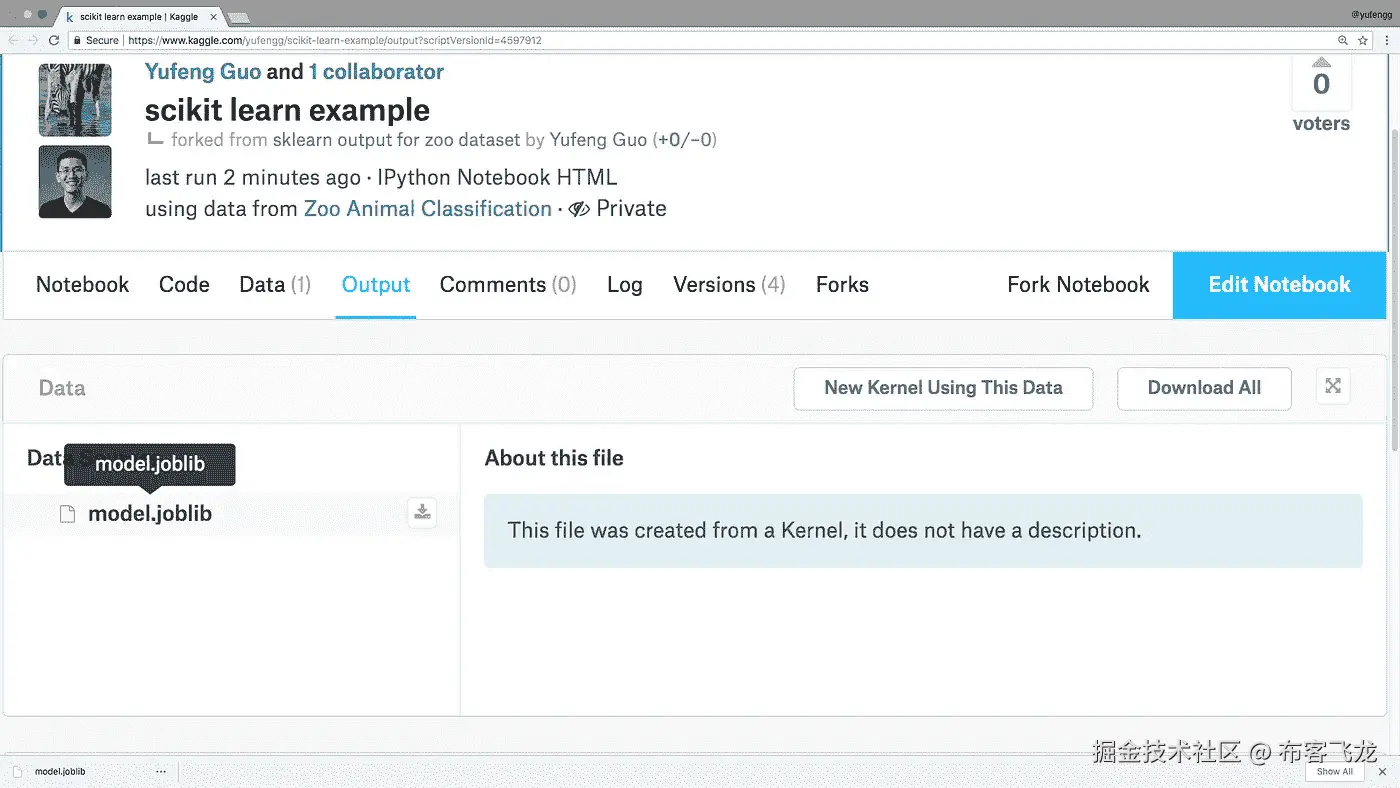Viewport: 1400px width, 788px height.
Task: Select the Versions (4) tab
Action: pos(729,285)
